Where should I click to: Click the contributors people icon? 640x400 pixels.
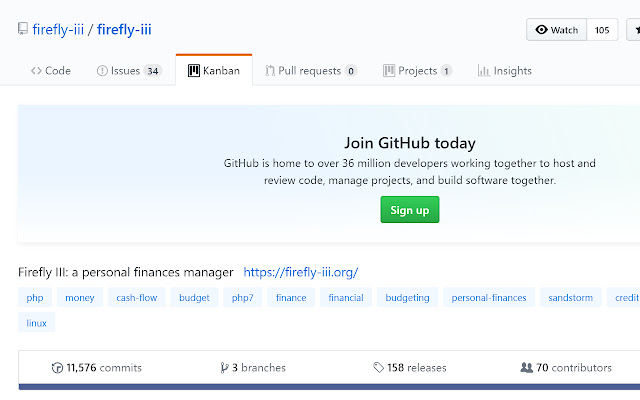click(x=527, y=368)
